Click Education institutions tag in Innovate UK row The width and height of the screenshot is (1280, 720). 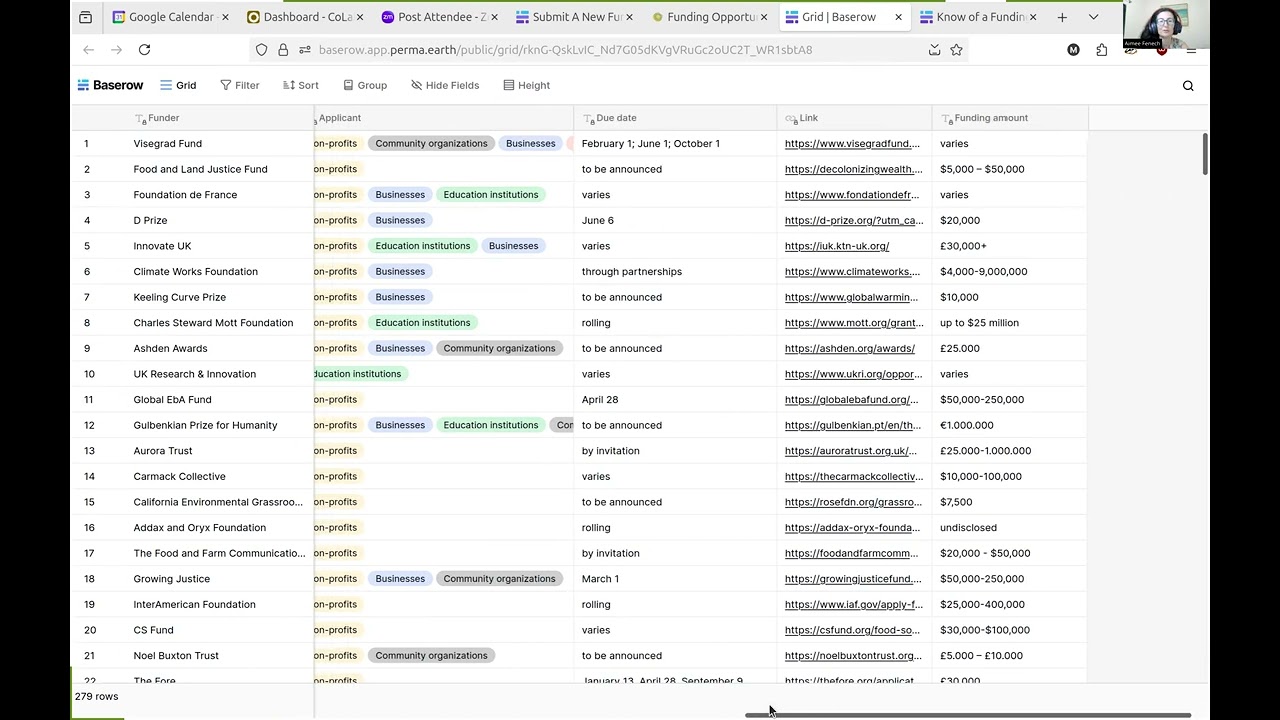pyautogui.click(x=423, y=246)
